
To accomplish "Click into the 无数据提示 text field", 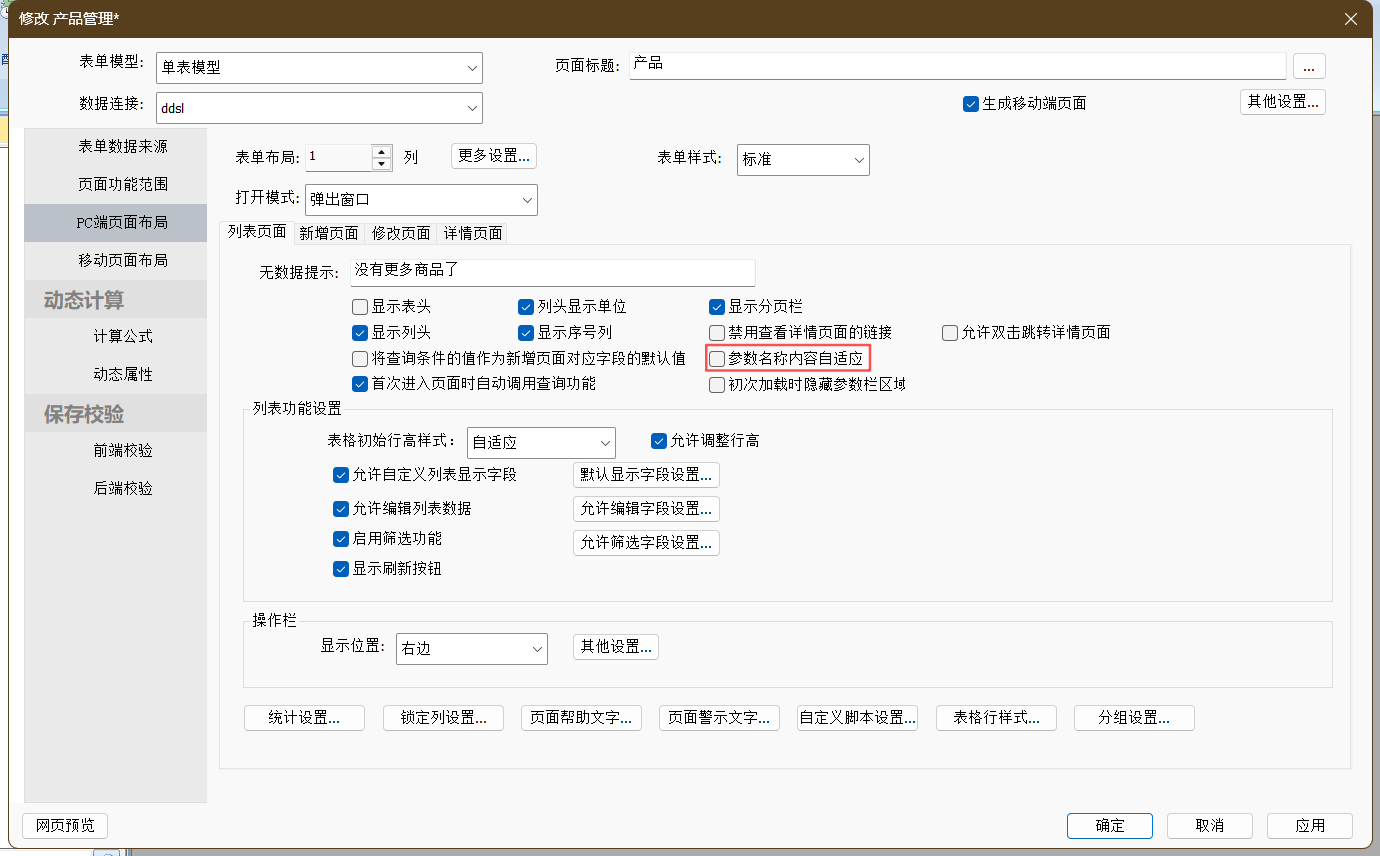I will pos(552,272).
